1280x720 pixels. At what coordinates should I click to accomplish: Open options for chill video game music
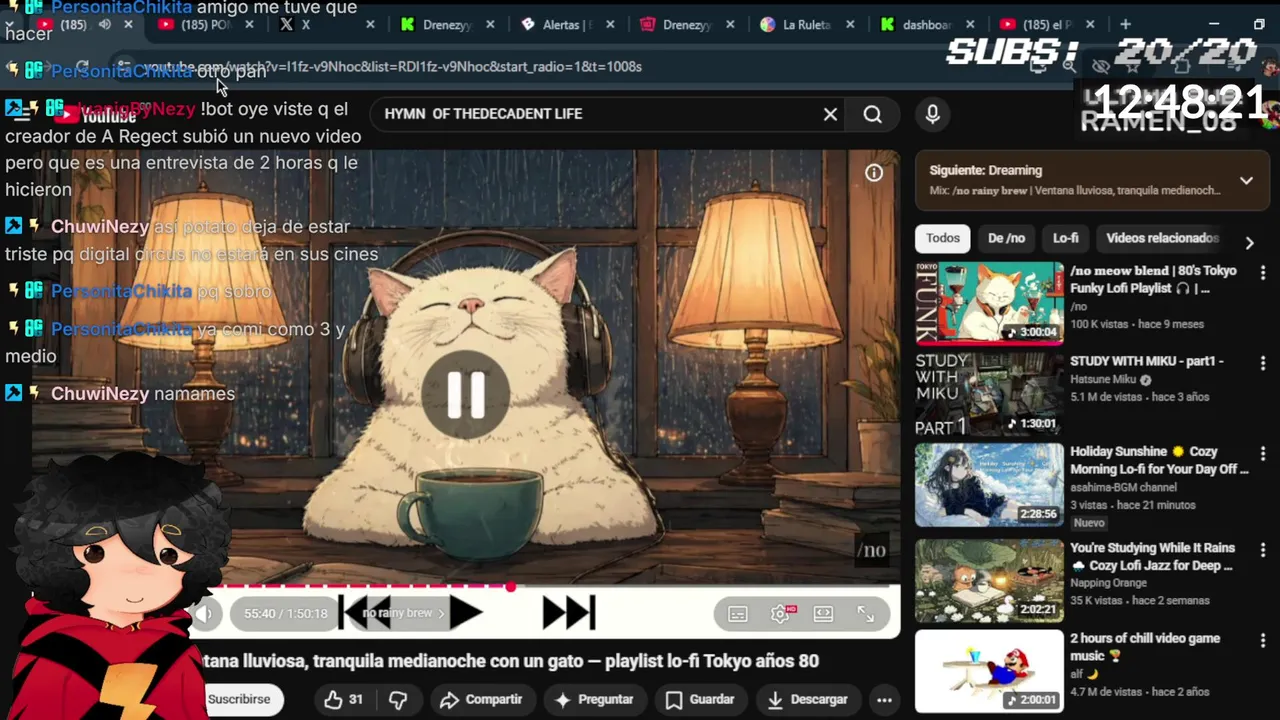click(1263, 640)
